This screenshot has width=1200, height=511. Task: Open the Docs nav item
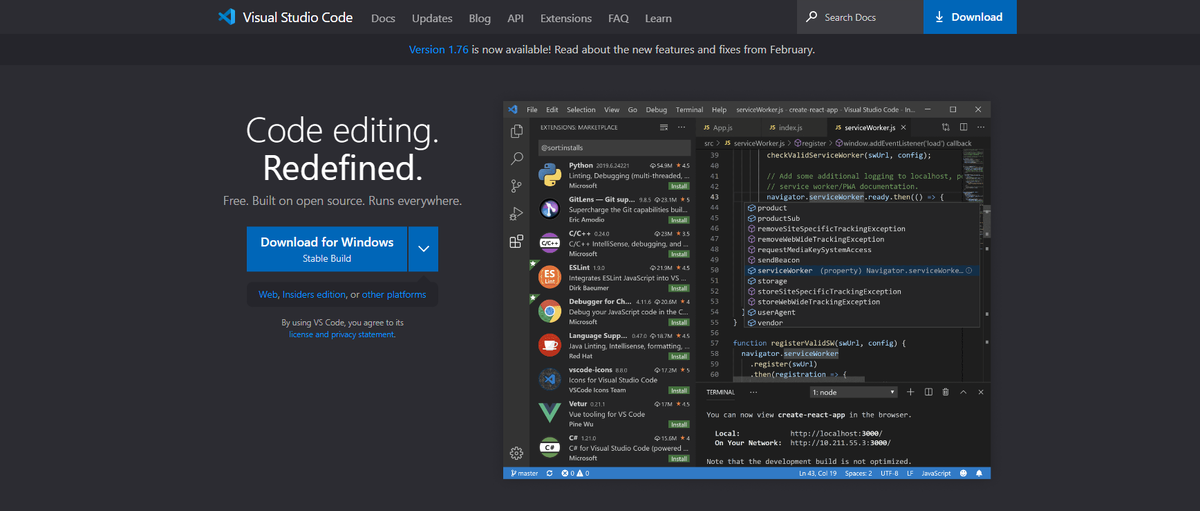point(383,18)
